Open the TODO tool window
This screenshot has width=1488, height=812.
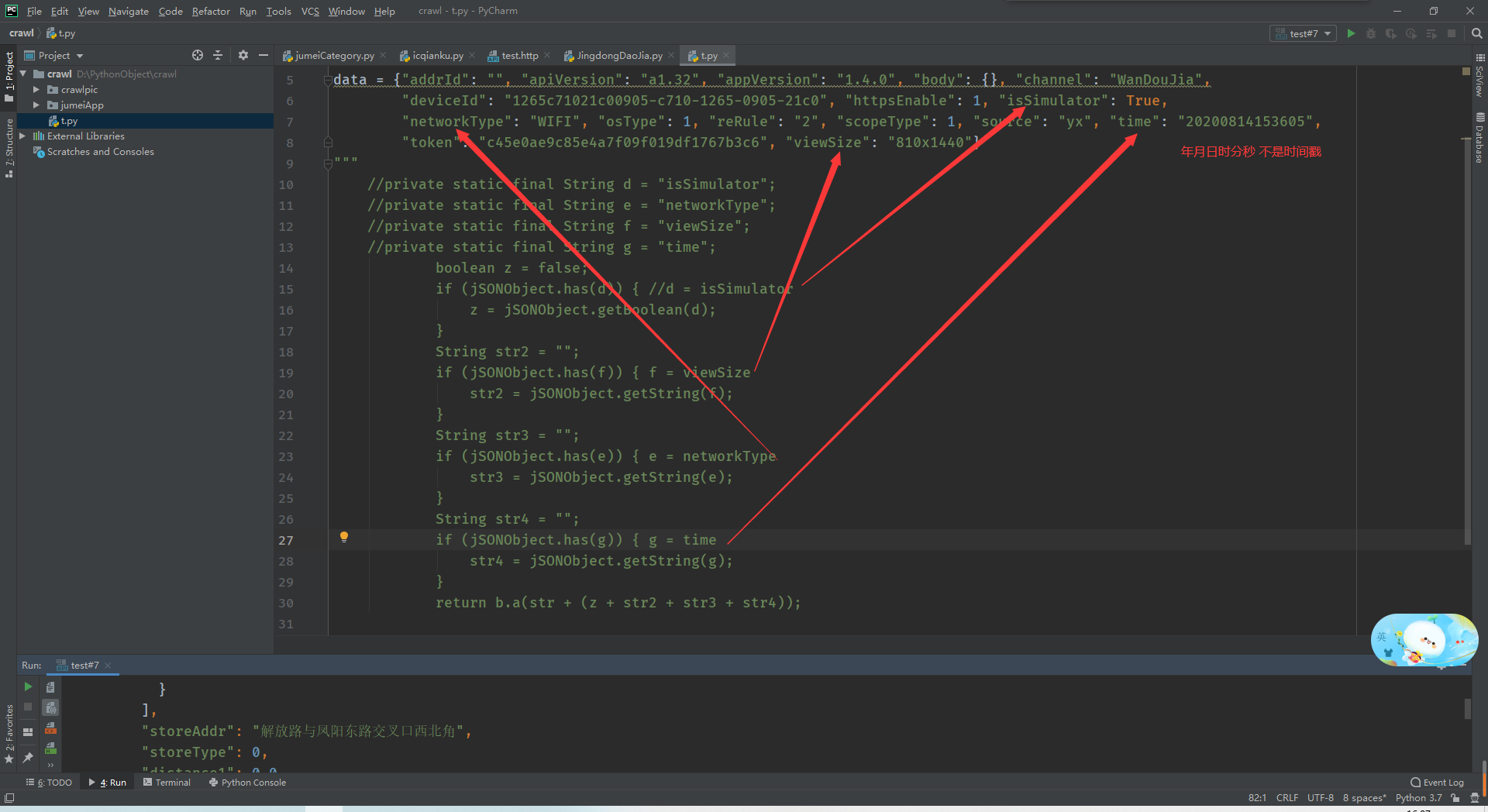(49, 783)
